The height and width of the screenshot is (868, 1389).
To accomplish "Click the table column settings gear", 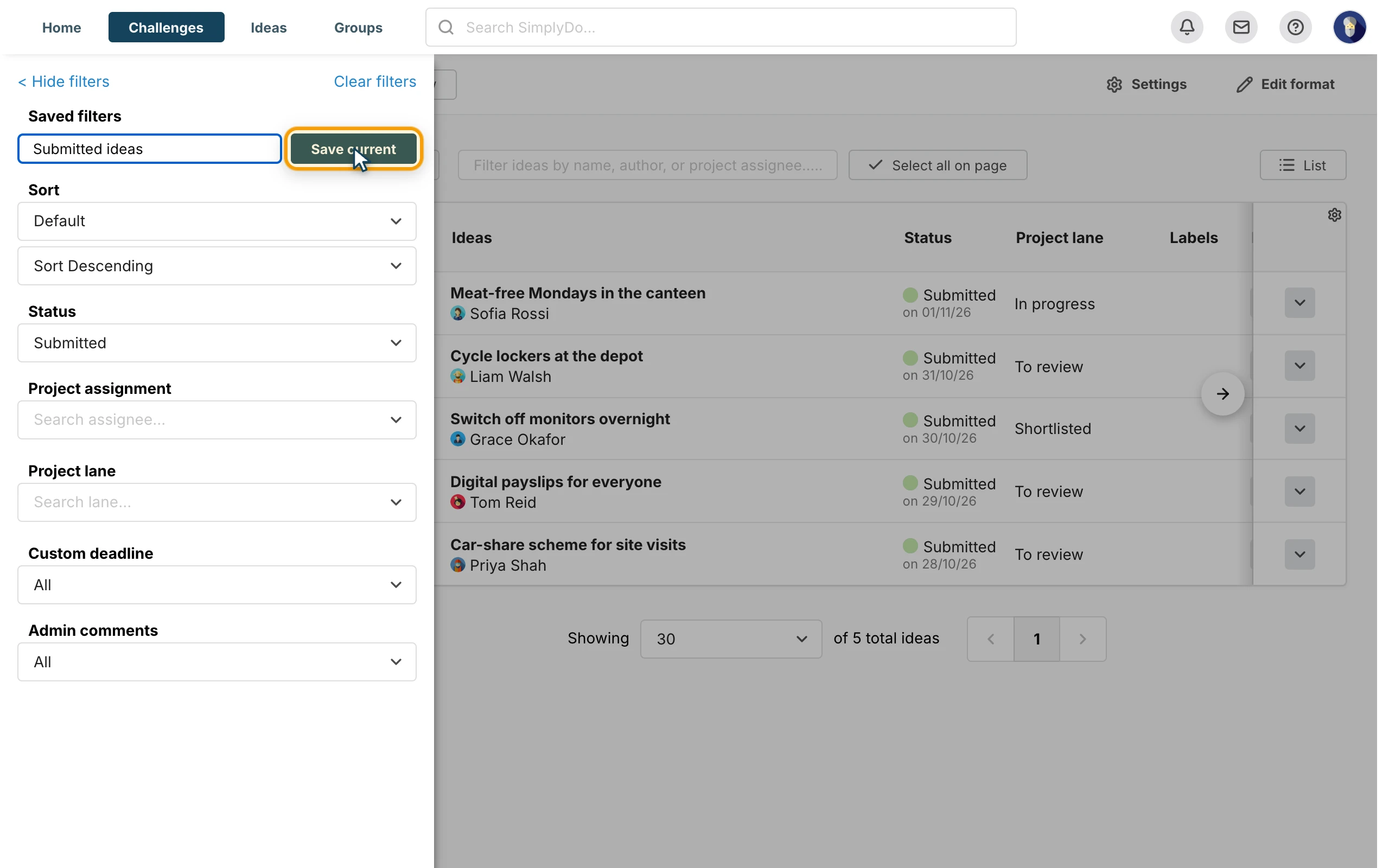I will tap(1334, 215).
